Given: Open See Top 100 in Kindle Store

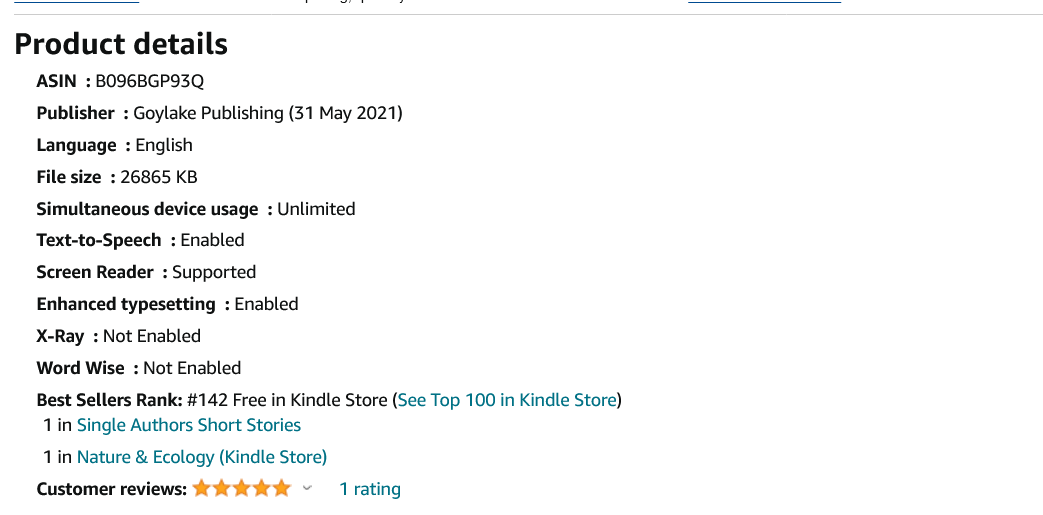Looking at the screenshot, I should tap(507, 400).
